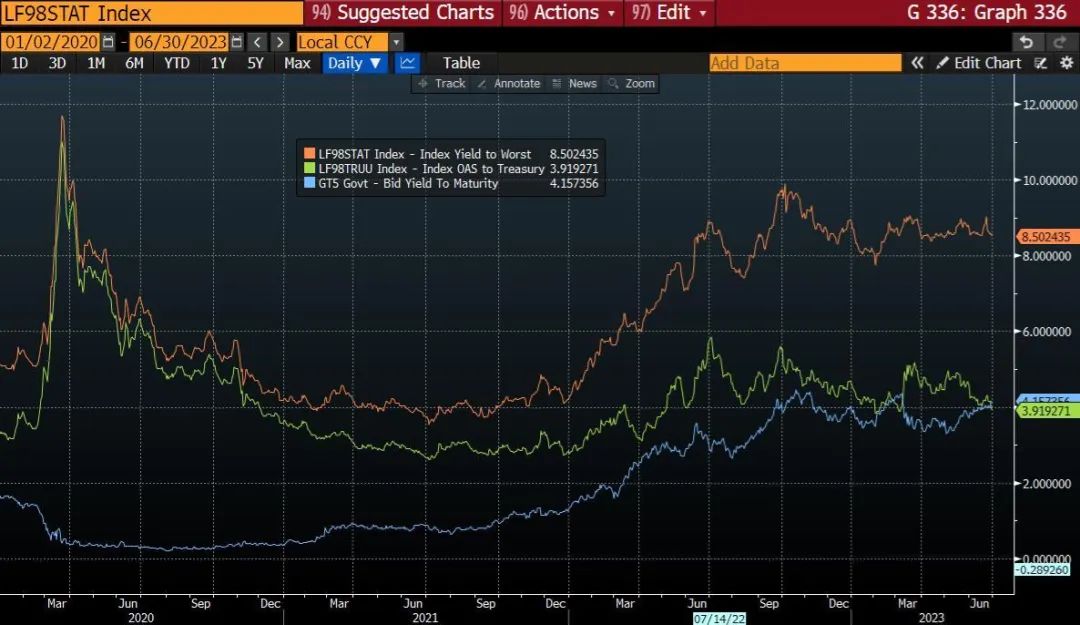
Task: Toggle the Track crosshair mode
Action: click(441, 84)
